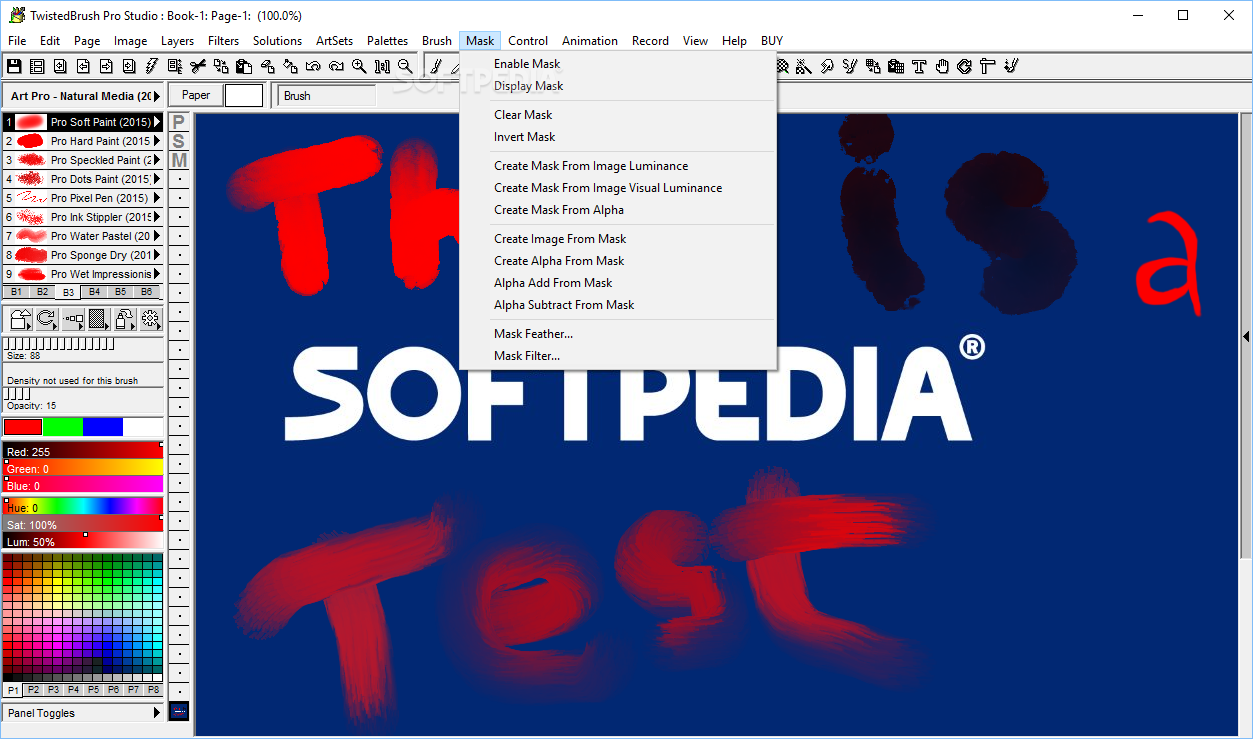Click the 1:1 zoom icon
This screenshot has width=1253, height=739.
(382, 66)
